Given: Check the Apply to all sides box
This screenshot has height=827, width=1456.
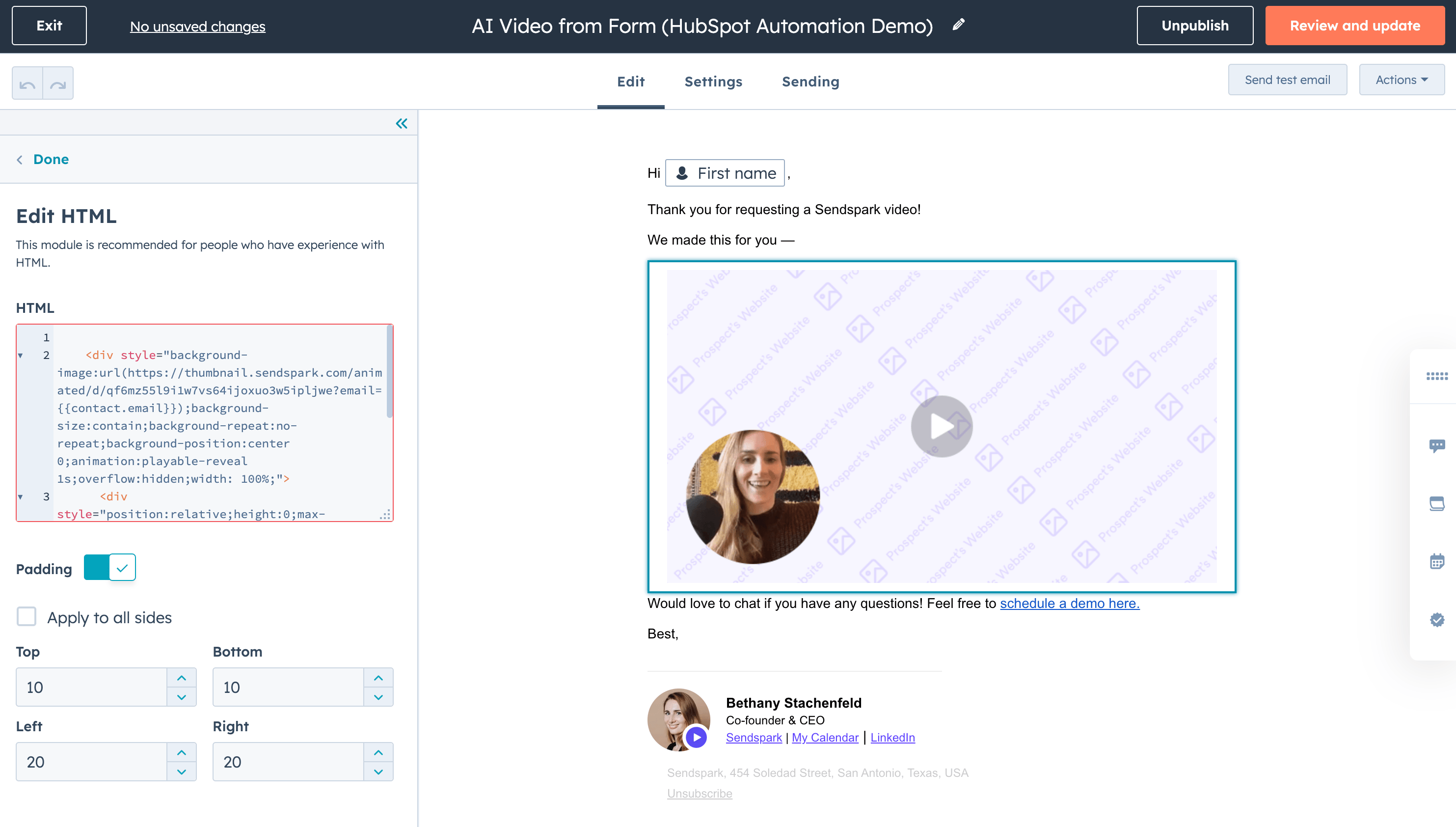Looking at the screenshot, I should pos(26,617).
